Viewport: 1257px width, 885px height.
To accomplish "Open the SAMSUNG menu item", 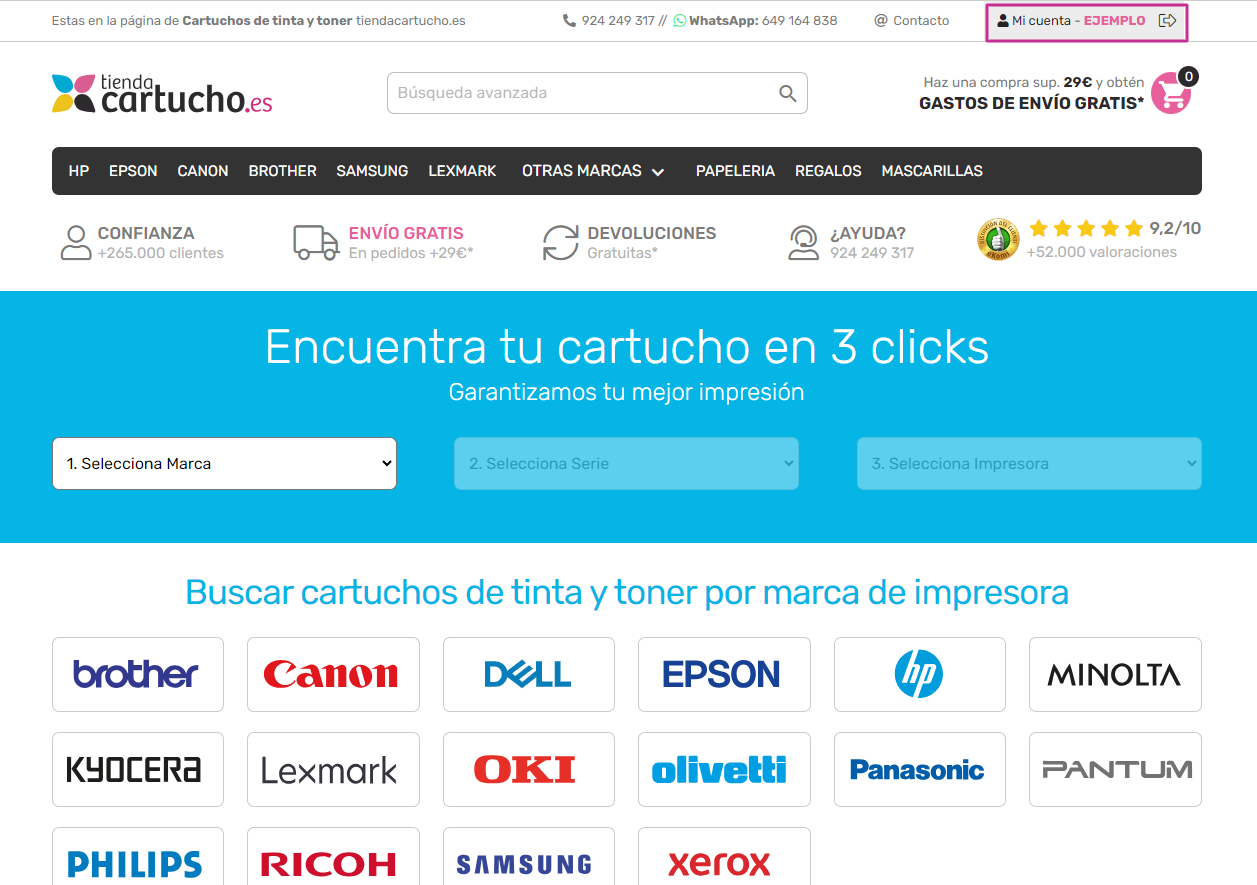I will coord(372,171).
